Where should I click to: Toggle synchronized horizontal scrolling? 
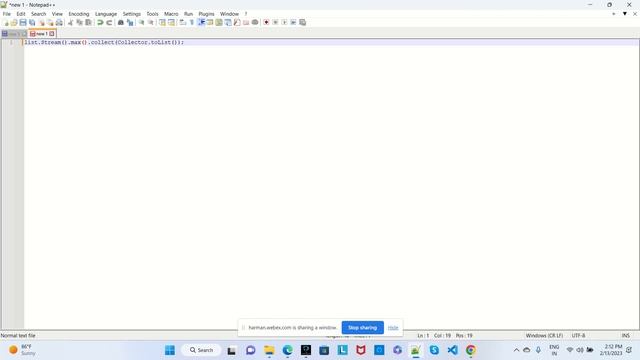pos(171,22)
